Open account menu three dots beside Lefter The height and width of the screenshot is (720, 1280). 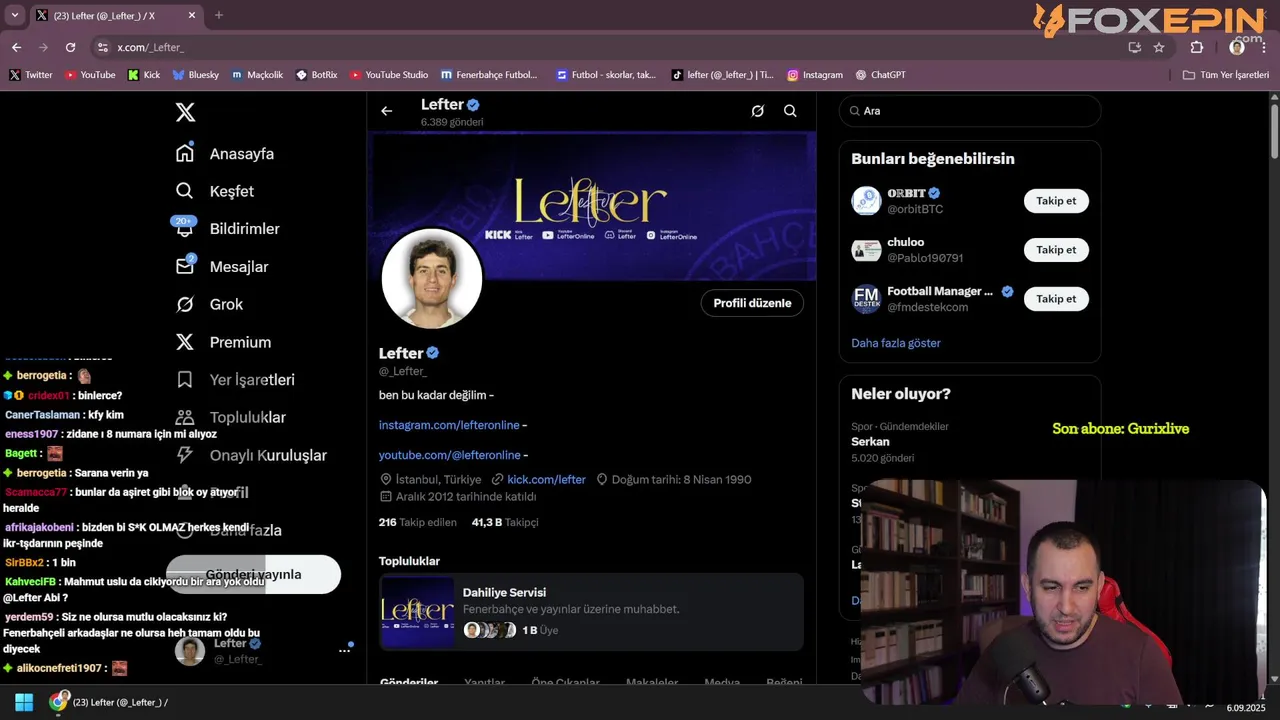click(345, 650)
